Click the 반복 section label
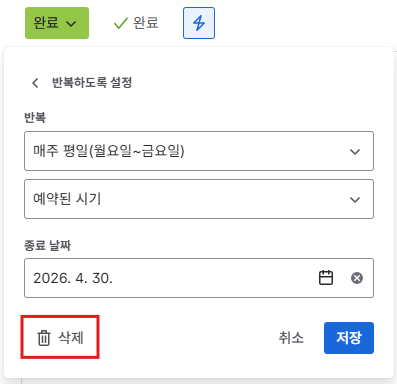Viewport: 397px width, 384px height. coord(35,118)
